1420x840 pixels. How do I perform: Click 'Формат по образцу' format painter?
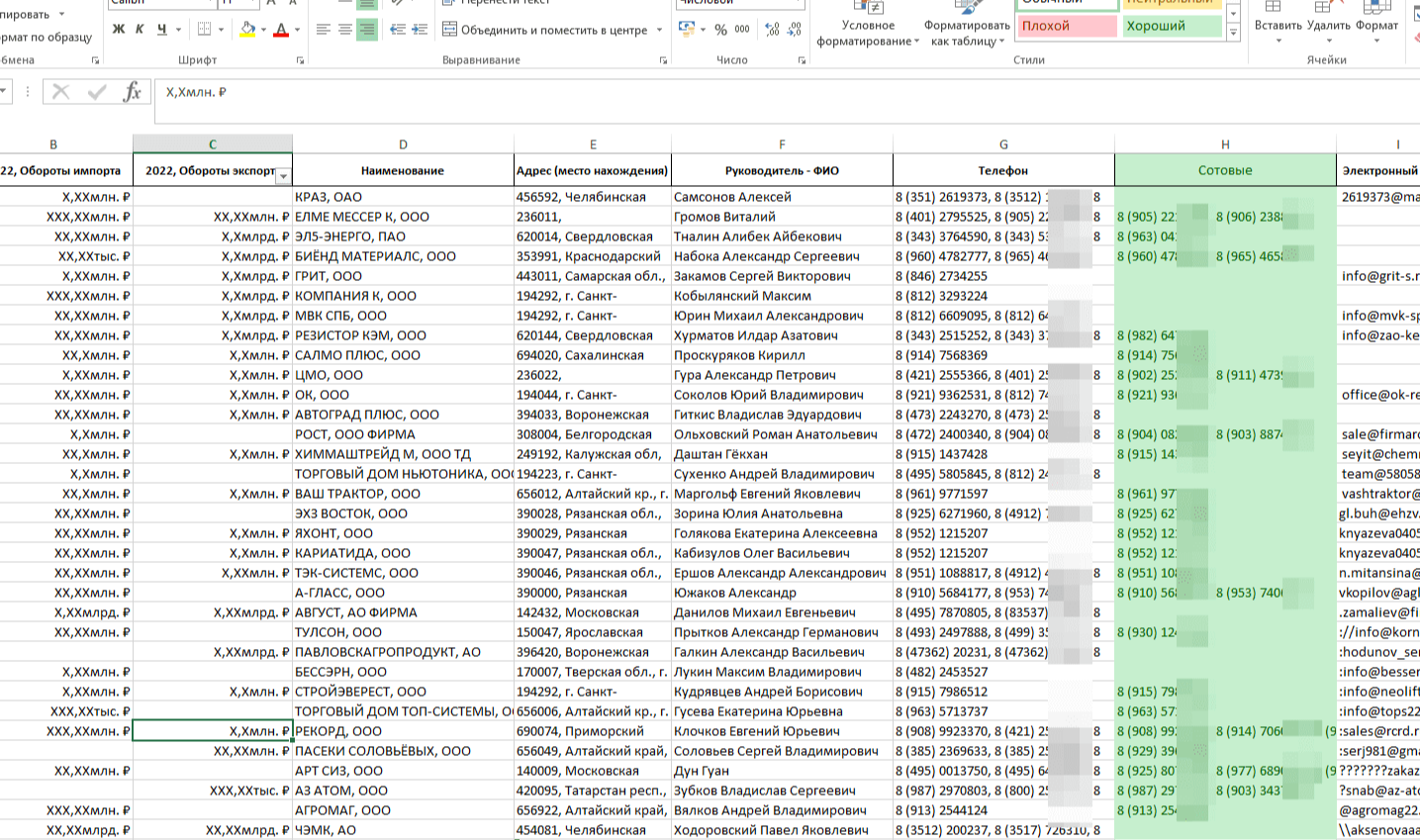(x=46, y=38)
